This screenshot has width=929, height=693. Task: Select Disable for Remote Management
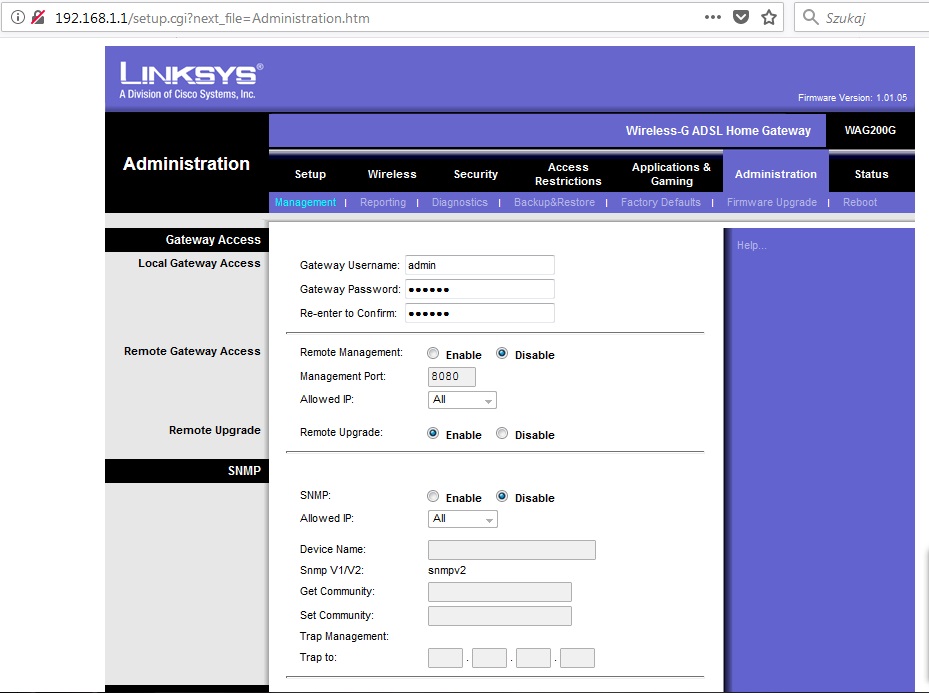(502, 354)
